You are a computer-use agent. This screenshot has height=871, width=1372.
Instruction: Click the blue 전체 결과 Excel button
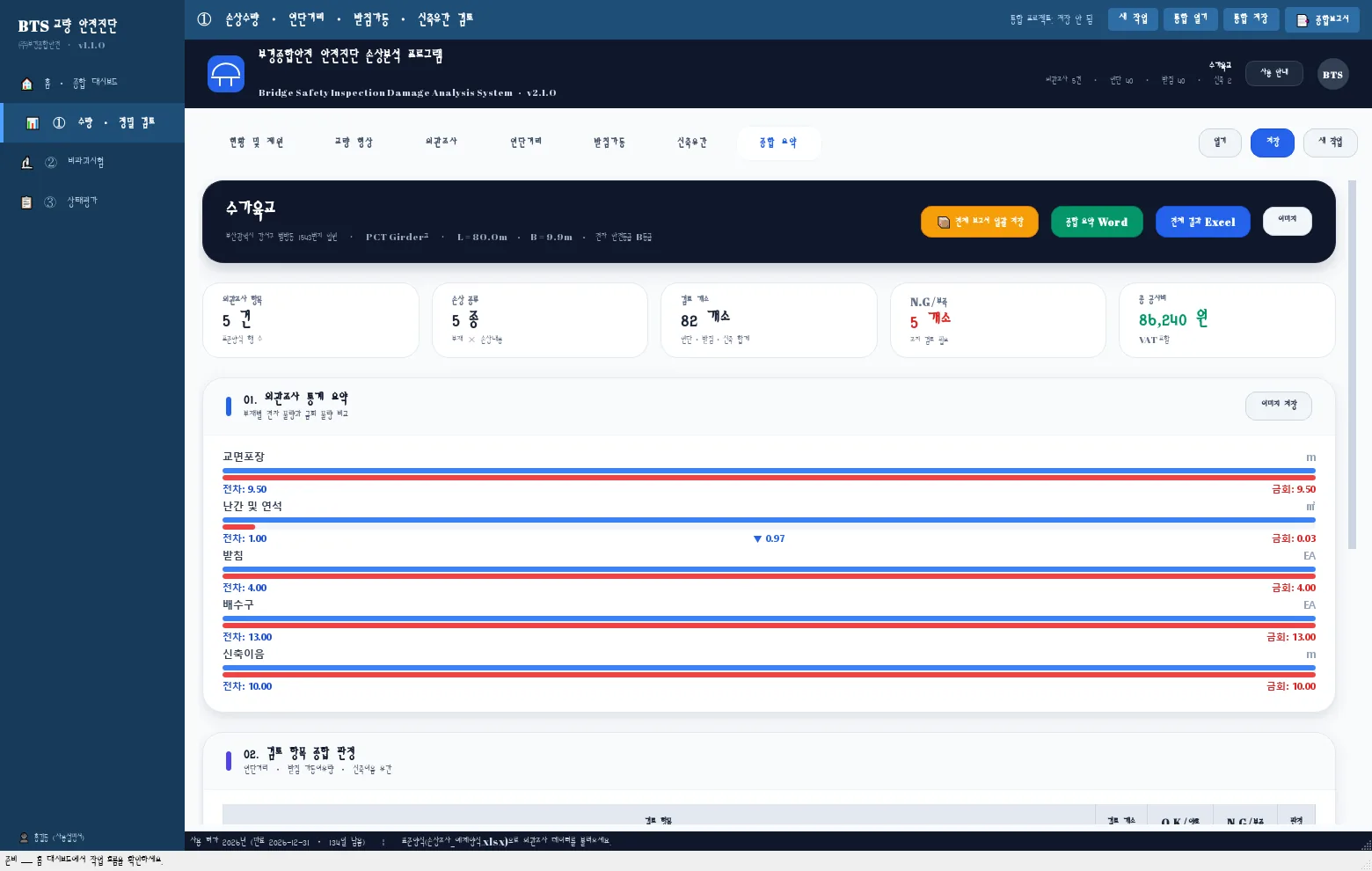point(1202,222)
